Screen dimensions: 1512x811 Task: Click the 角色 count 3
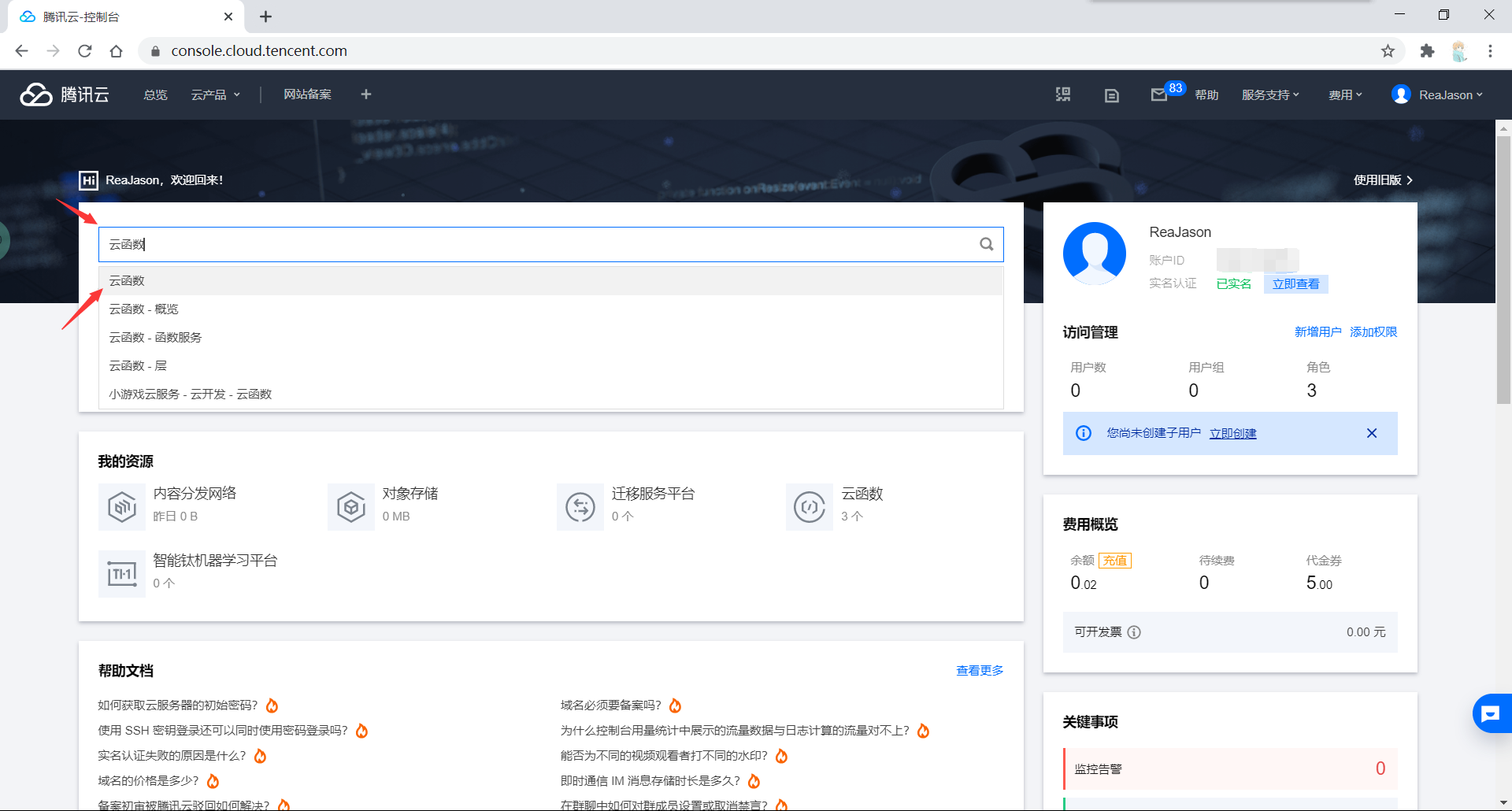pyautogui.click(x=1311, y=391)
